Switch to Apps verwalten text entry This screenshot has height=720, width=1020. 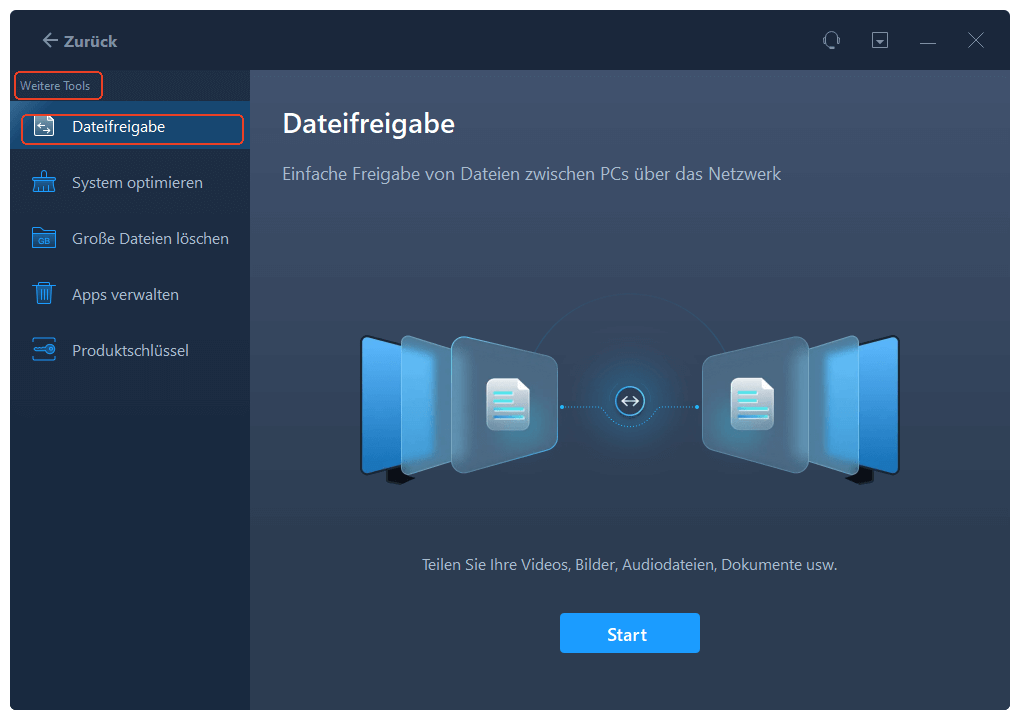coord(125,295)
